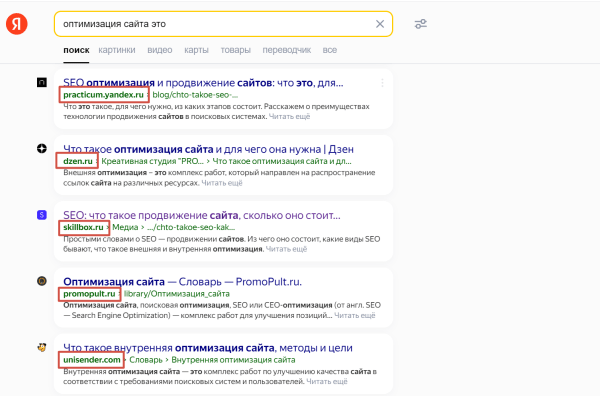Open the search settings sliders icon
Image resolution: width=600 pixels, height=396 pixels.
coord(421,24)
